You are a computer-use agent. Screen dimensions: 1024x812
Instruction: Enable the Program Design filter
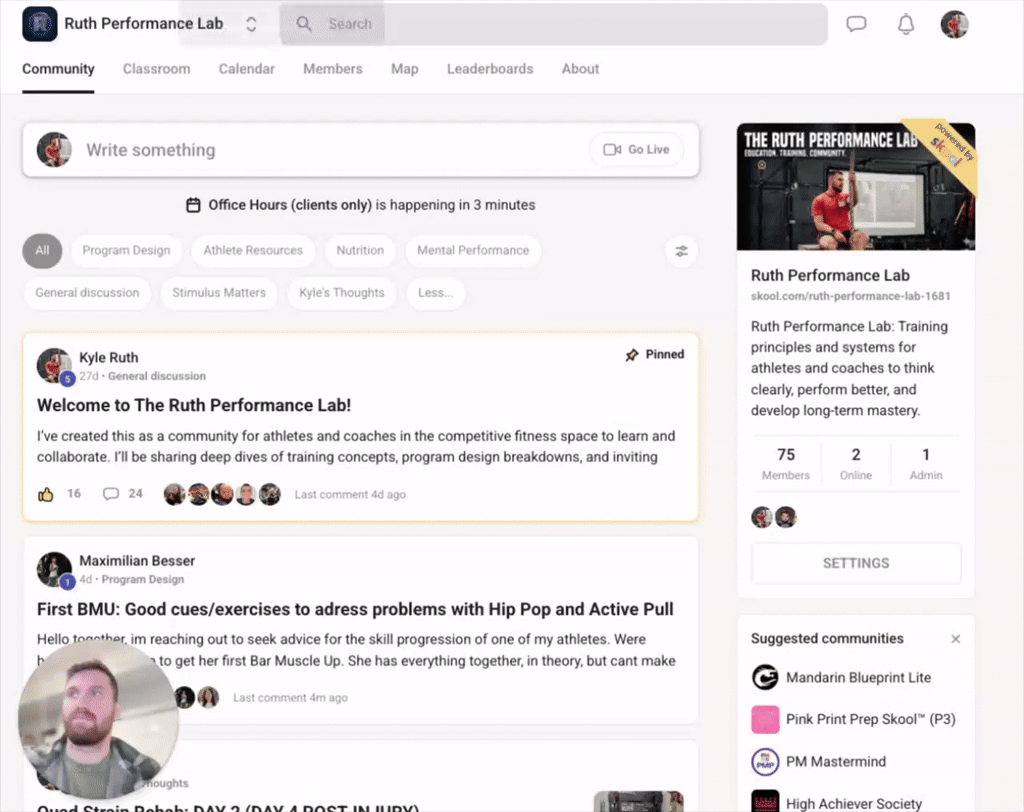[x=126, y=251]
